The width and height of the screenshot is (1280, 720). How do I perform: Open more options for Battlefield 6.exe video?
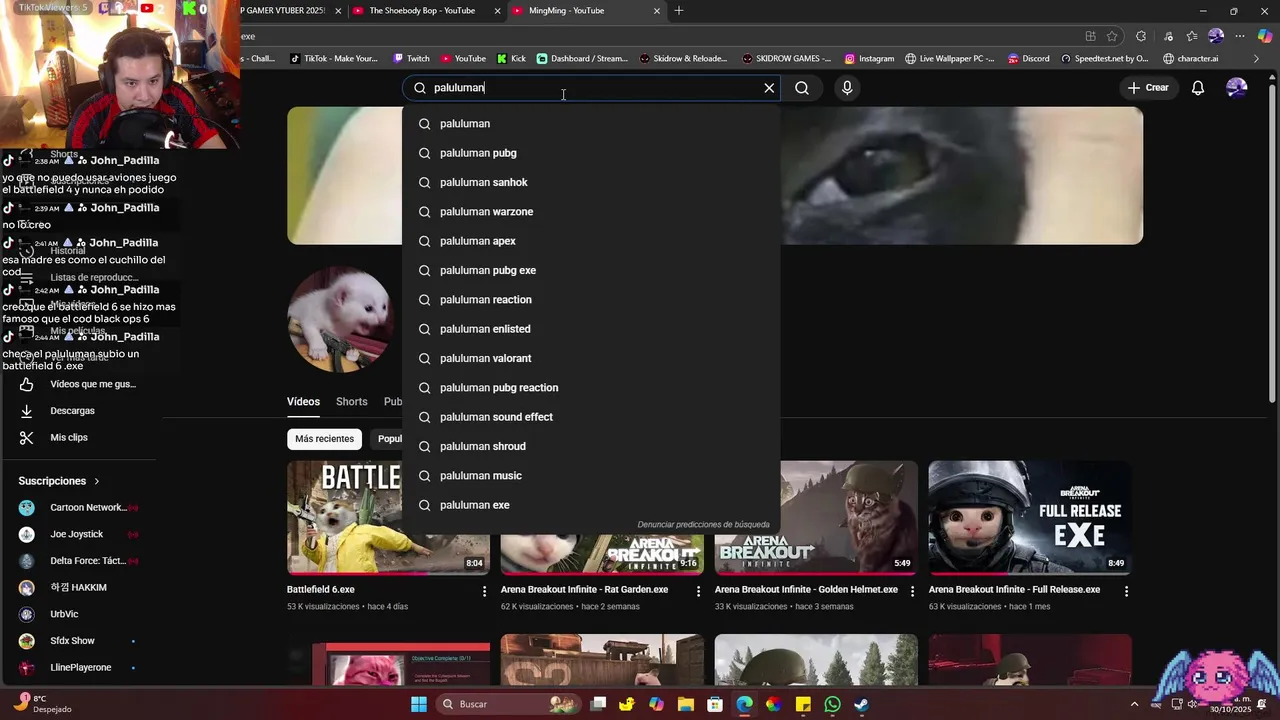pyautogui.click(x=484, y=592)
